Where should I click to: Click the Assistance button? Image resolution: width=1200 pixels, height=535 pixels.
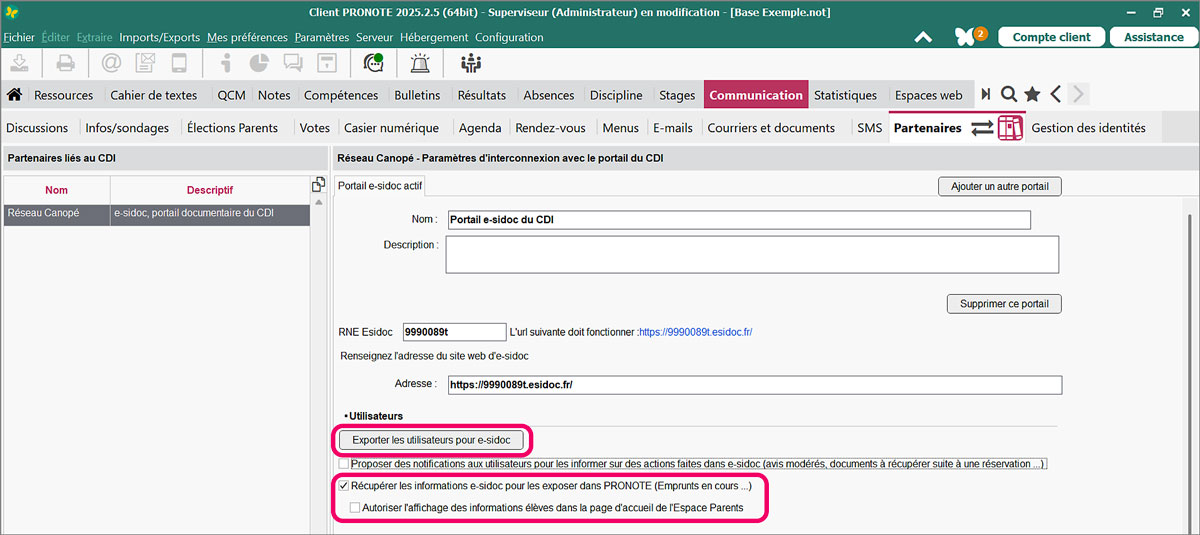click(x=1153, y=37)
